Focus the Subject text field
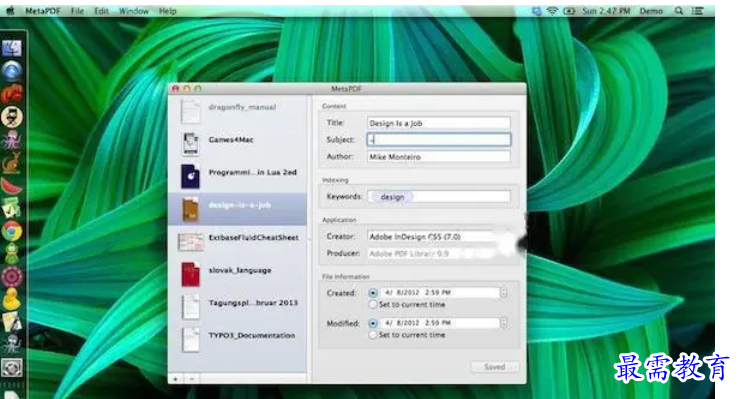The height and width of the screenshot is (399, 738). (439, 139)
